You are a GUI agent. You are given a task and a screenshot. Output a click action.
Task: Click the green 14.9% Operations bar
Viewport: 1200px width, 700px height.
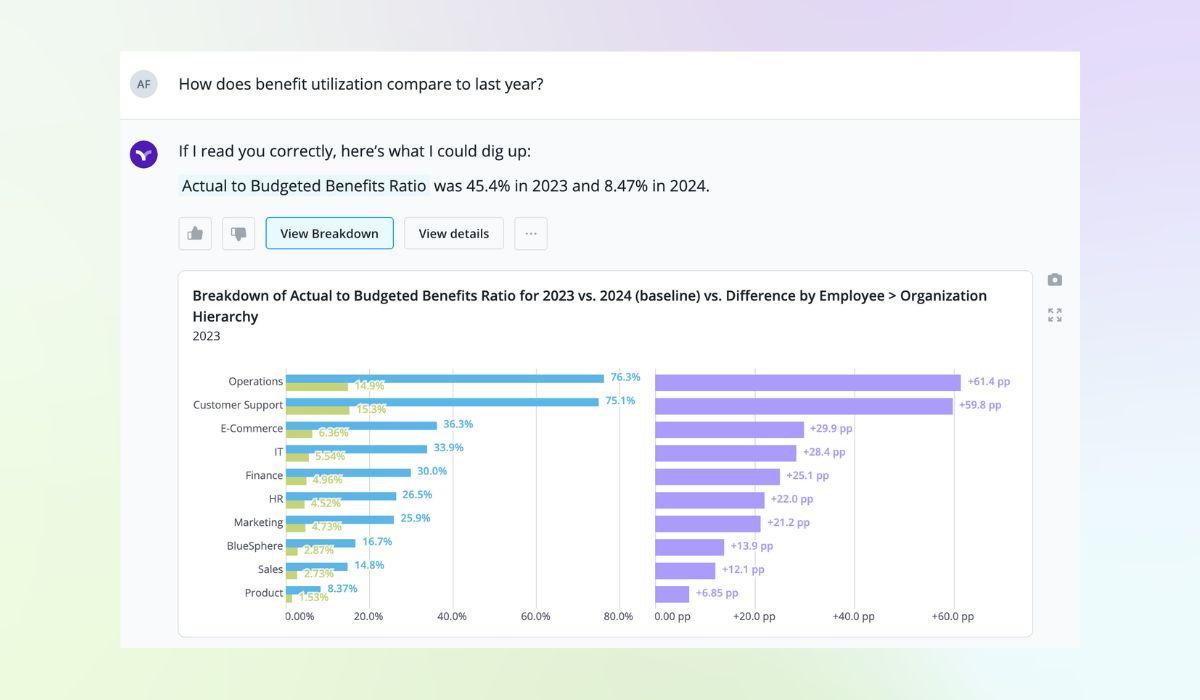pyautogui.click(x=317, y=386)
